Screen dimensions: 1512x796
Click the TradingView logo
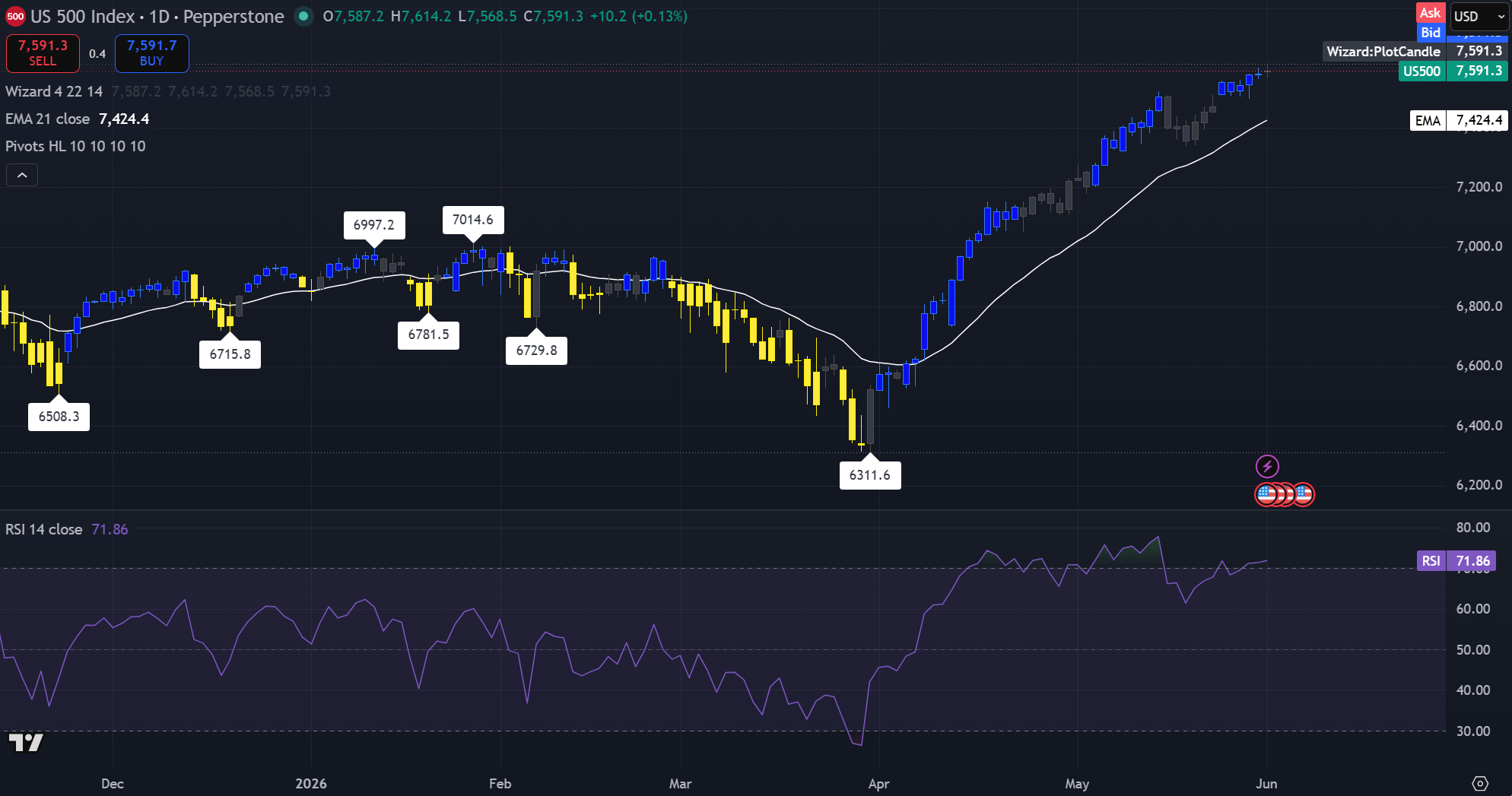[25, 742]
